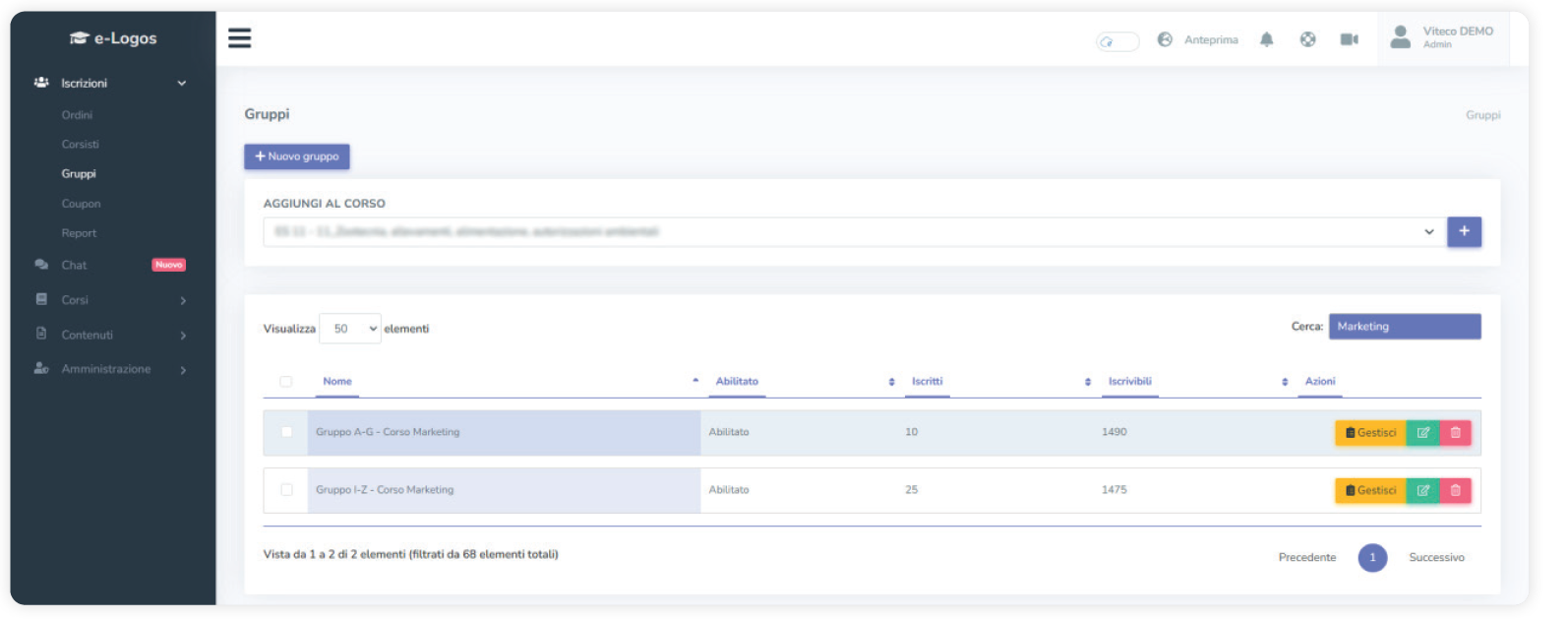Click the Nuovo gruppo button
The height and width of the screenshot is (619, 1568).
pos(297,156)
